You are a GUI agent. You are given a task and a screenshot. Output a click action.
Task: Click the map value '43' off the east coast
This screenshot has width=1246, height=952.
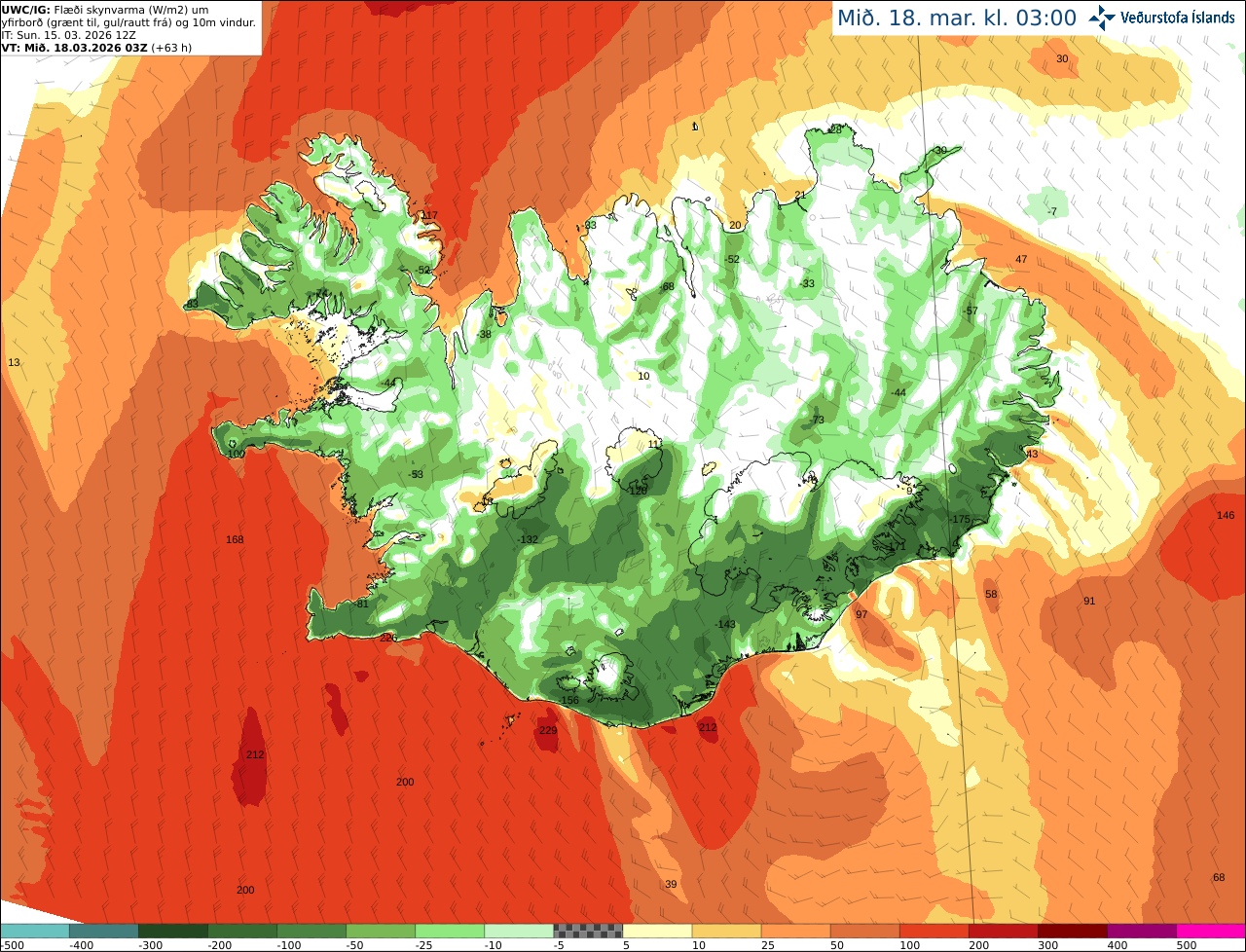tap(1032, 454)
